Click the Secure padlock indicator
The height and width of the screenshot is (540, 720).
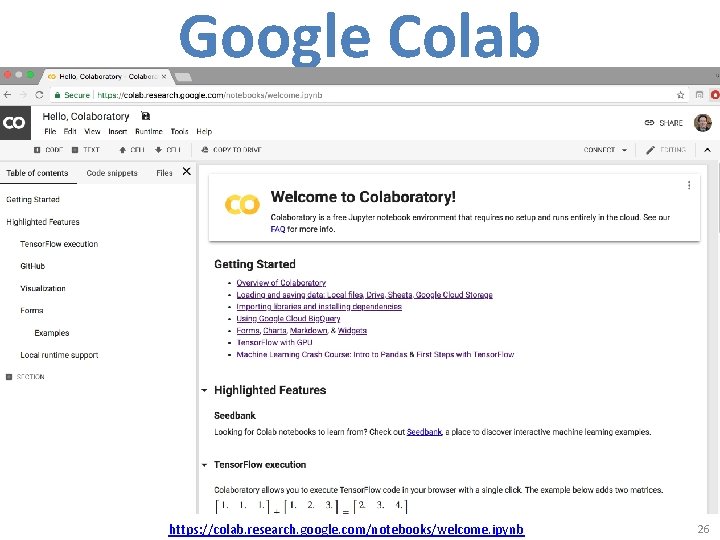(x=72, y=95)
